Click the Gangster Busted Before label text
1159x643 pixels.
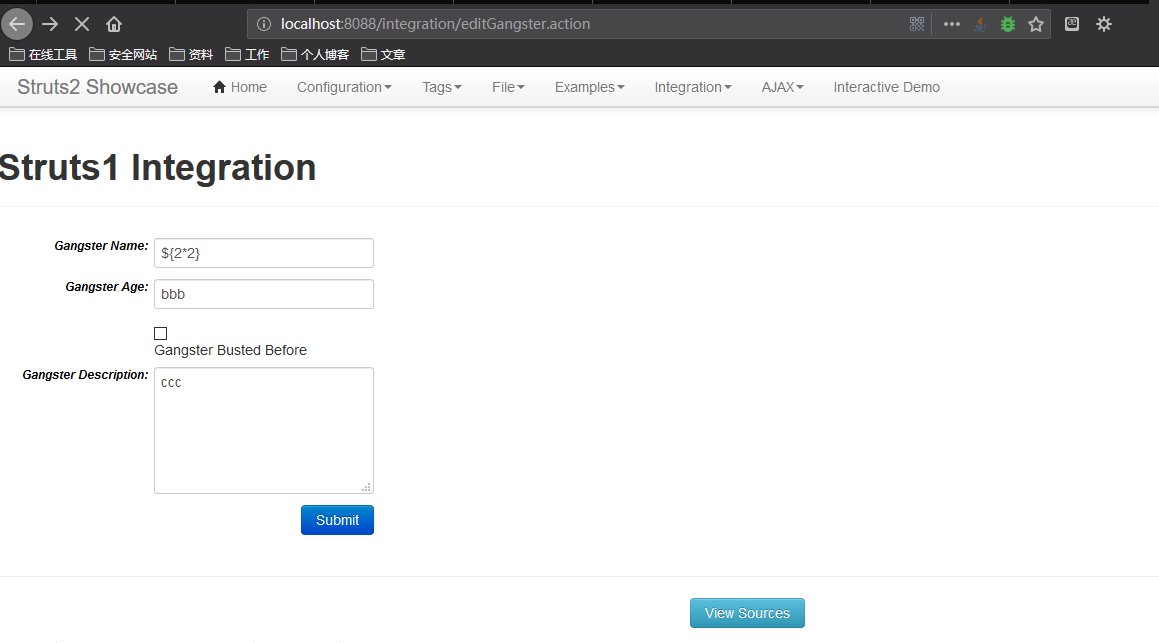pos(231,350)
